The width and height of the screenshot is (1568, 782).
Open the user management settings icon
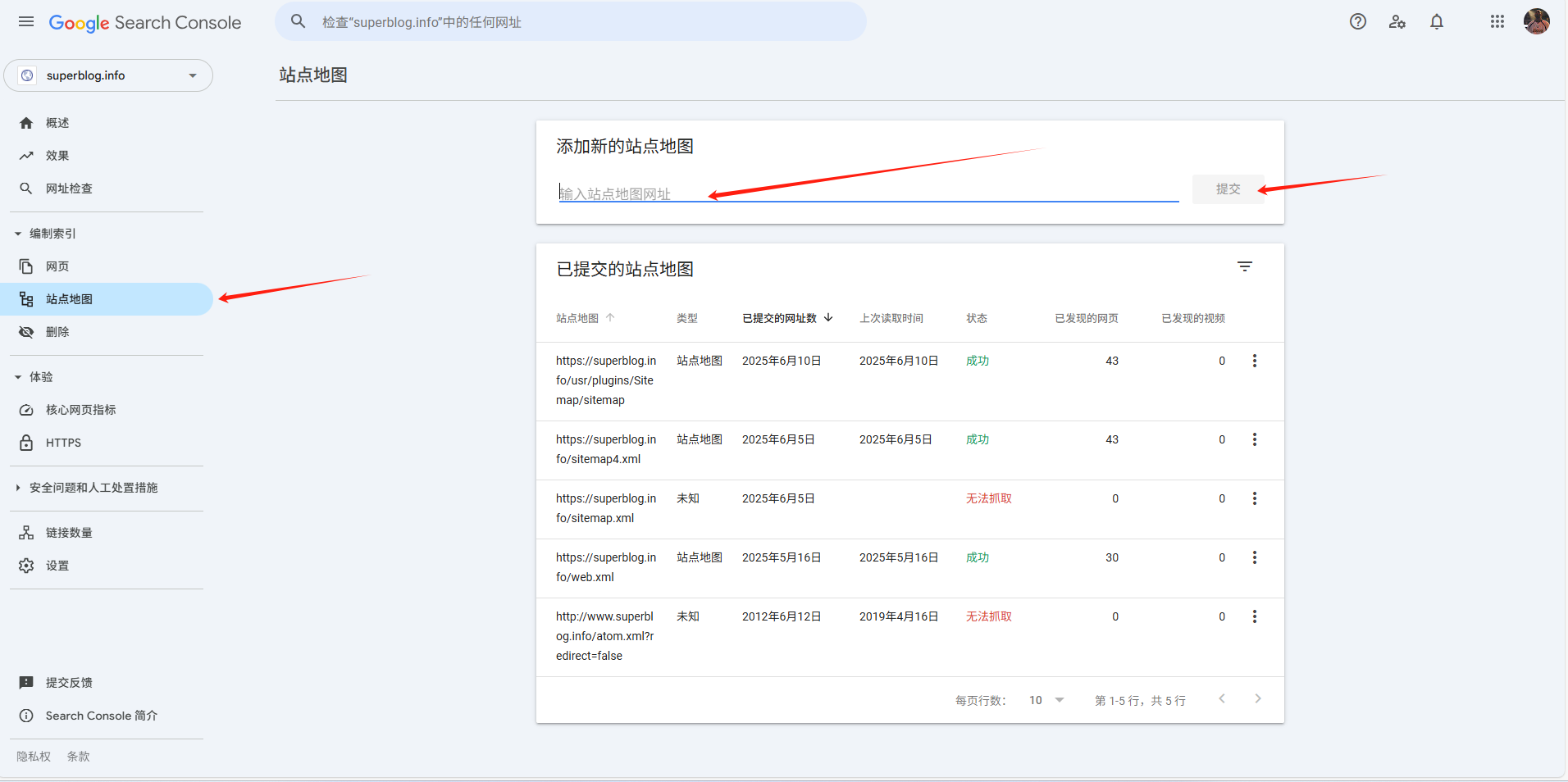pyautogui.click(x=1397, y=22)
